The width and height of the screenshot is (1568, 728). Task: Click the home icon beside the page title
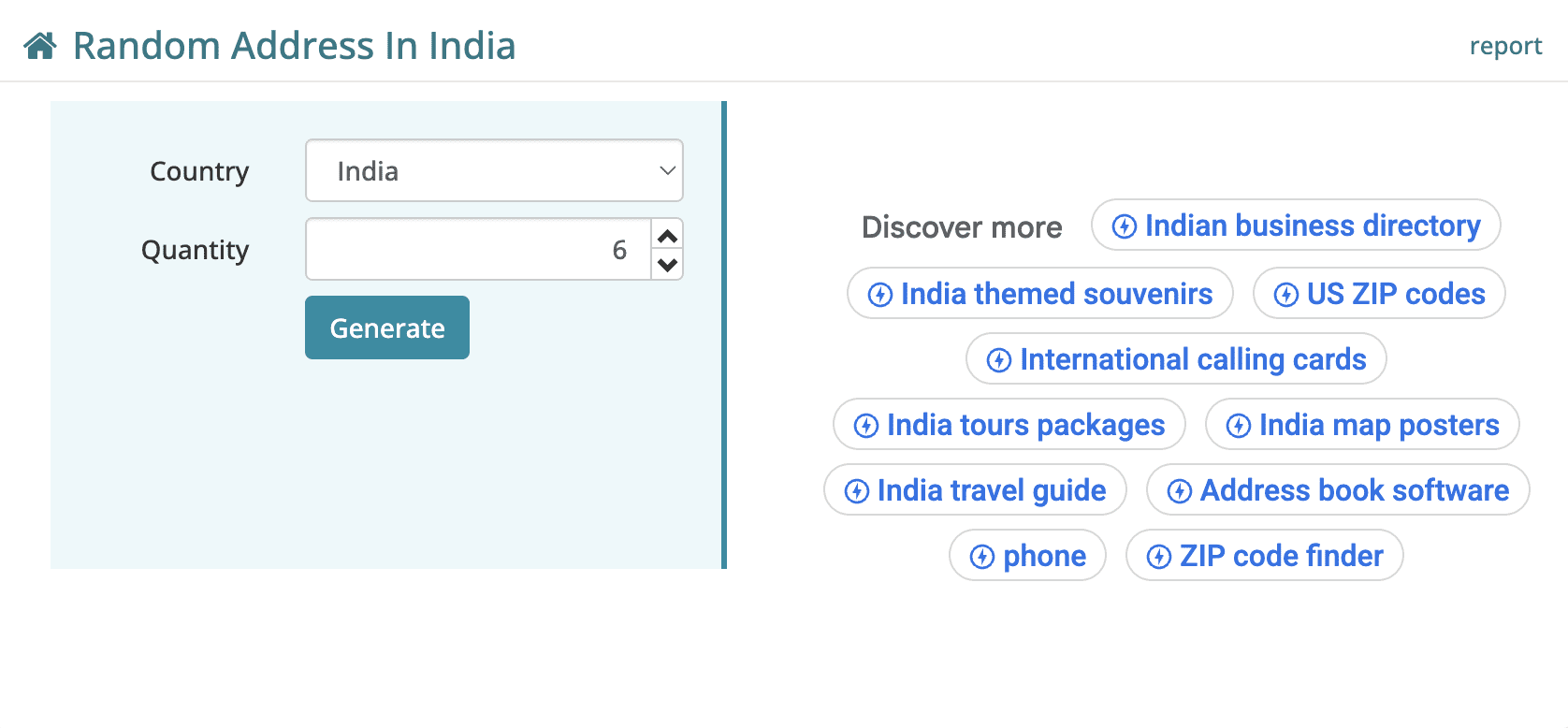coord(40,46)
